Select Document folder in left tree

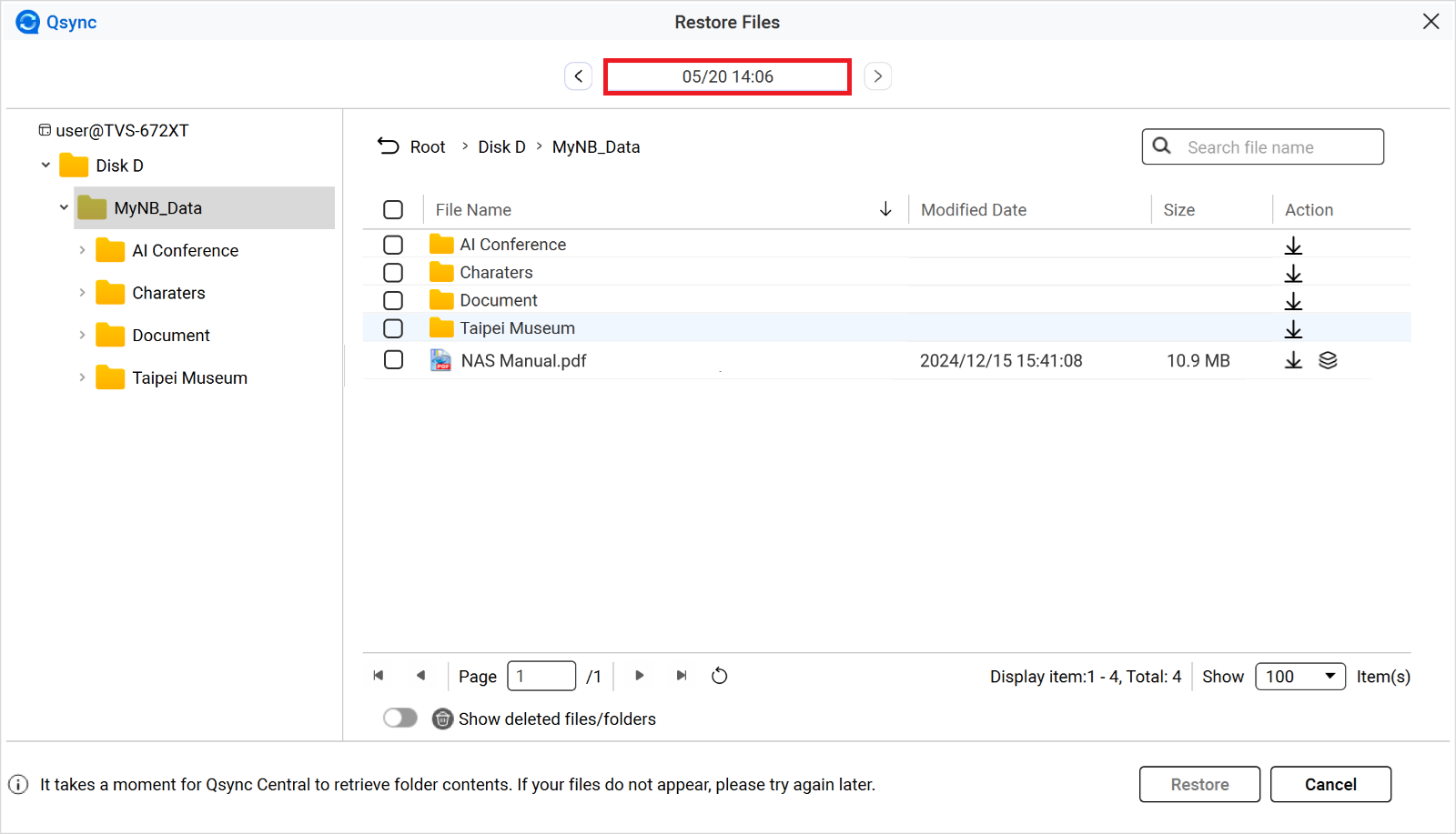click(x=171, y=336)
